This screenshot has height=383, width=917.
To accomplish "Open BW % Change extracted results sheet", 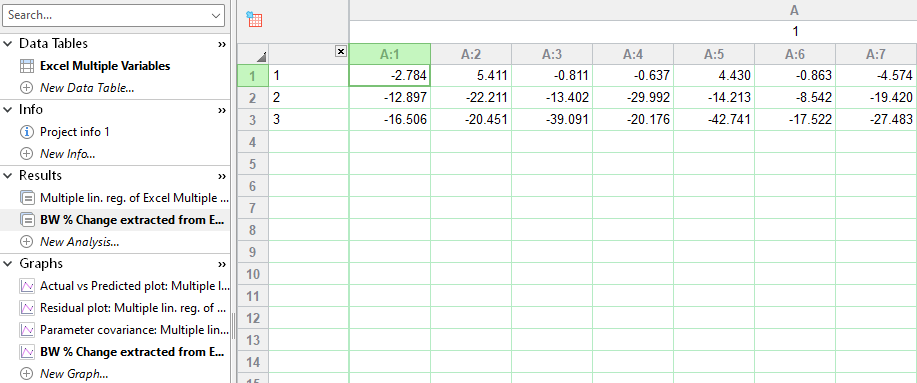I will click(132, 220).
